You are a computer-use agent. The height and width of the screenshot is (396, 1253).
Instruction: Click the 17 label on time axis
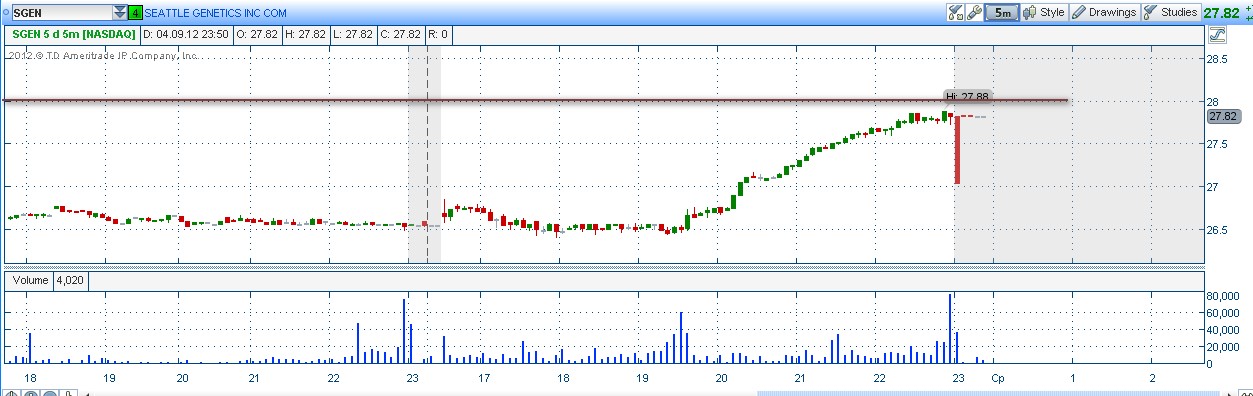pos(484,378)
